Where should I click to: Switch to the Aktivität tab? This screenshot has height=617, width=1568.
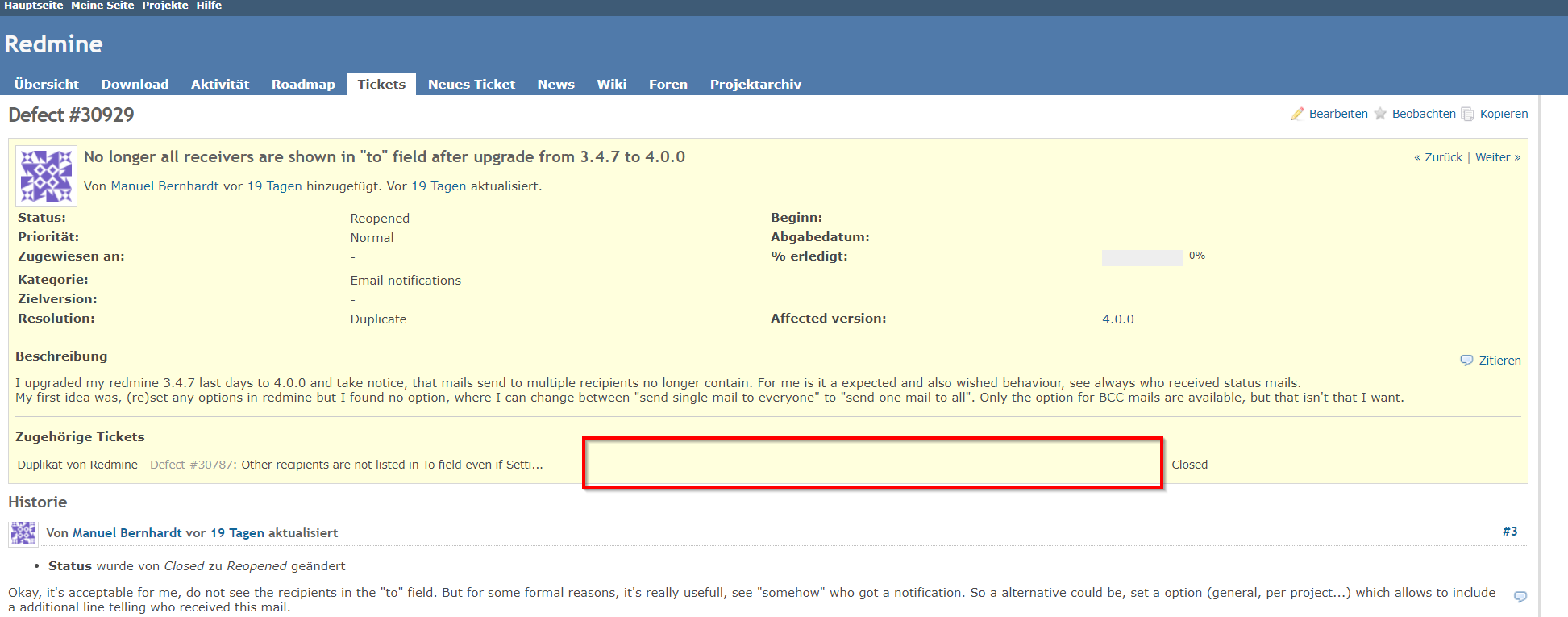point(220,84)
